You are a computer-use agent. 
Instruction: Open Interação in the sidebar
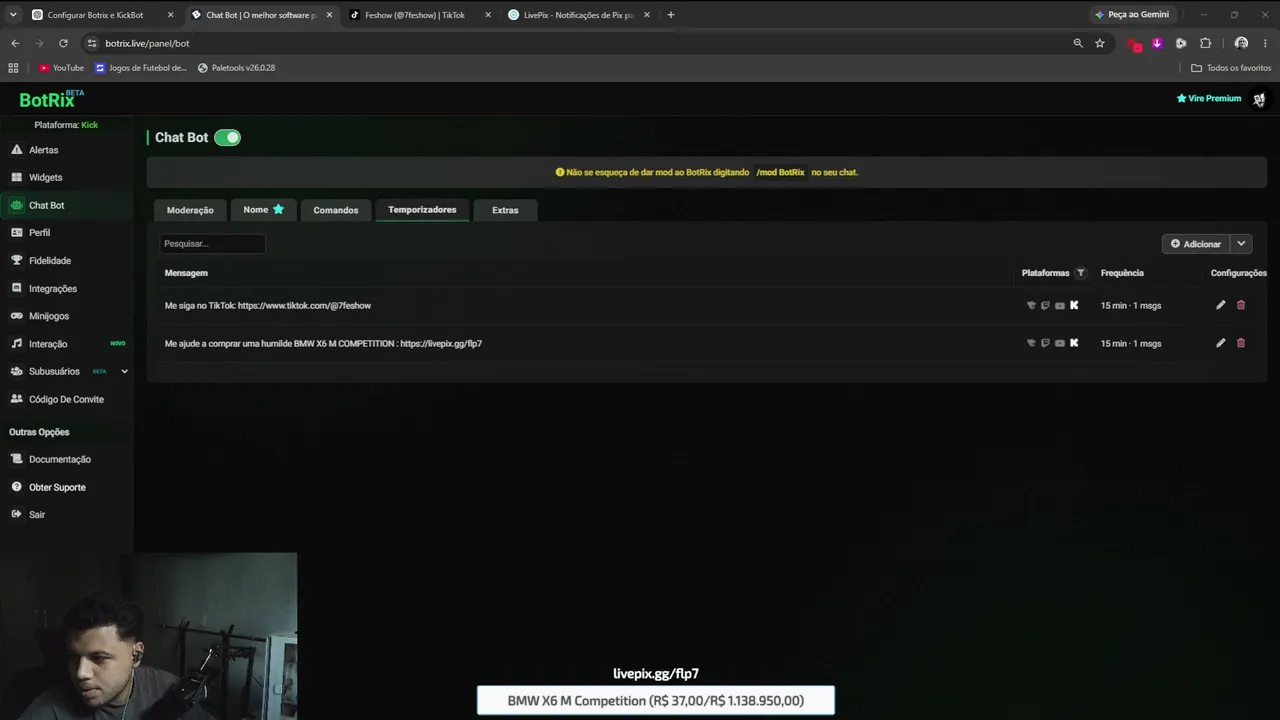coord(47,343)
